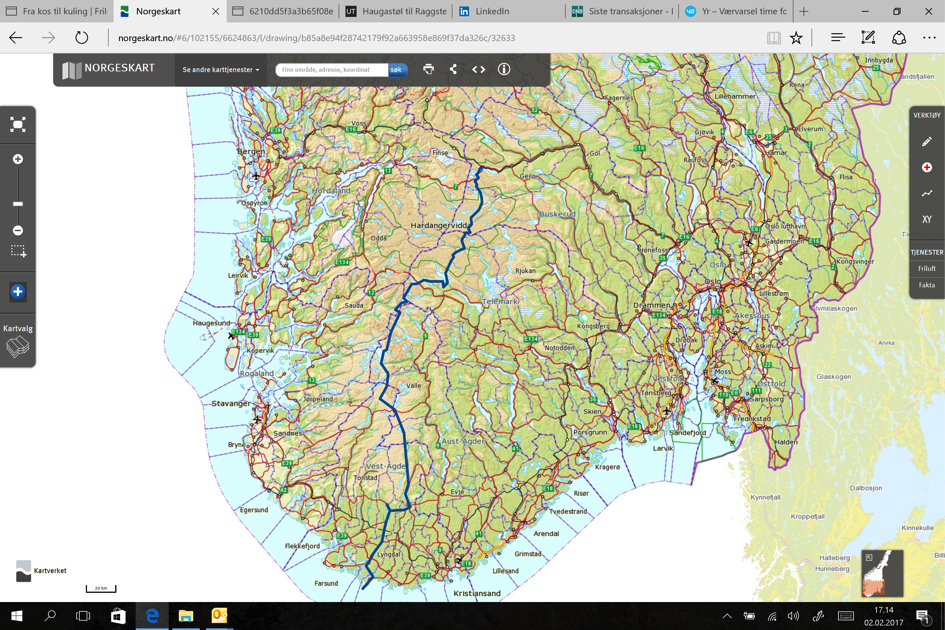The image size is (945, 630).
Task: Click the 'Finn område, adresse' search field
Action: [x=331, y=70]
